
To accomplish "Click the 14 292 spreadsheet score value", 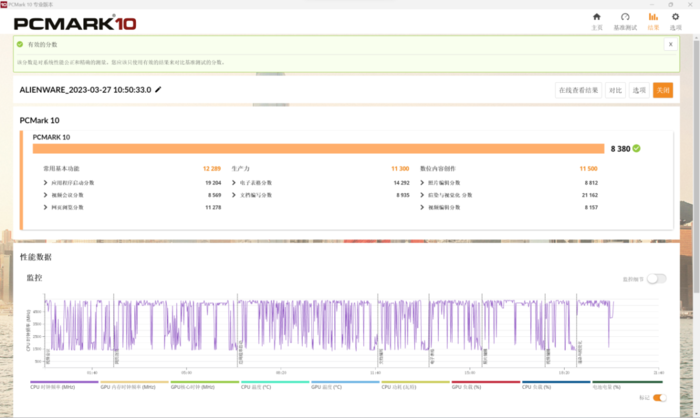I will click(x=401, y=183).
